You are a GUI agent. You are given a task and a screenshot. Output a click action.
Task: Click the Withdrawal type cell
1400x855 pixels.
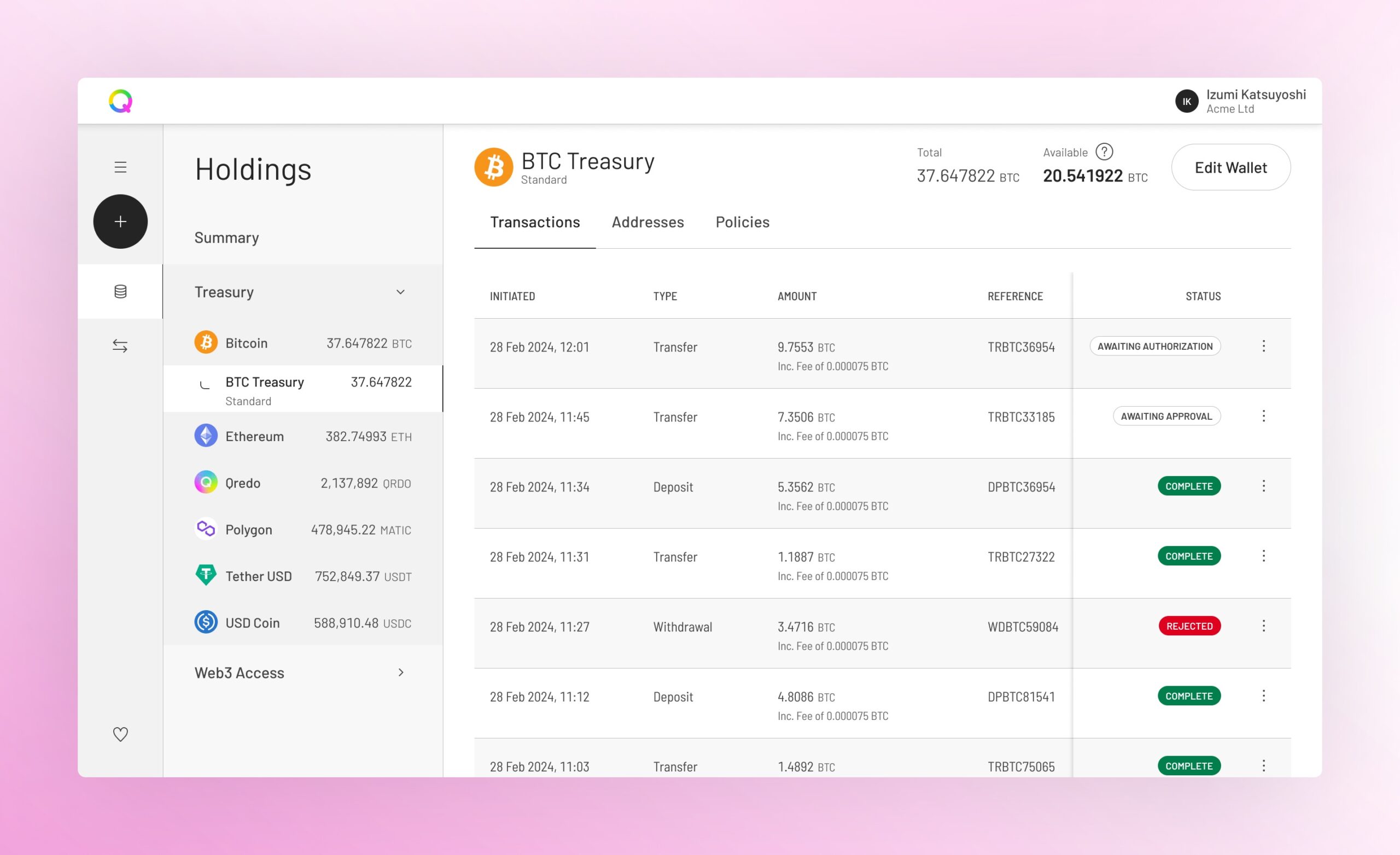(x=682, y=626)
